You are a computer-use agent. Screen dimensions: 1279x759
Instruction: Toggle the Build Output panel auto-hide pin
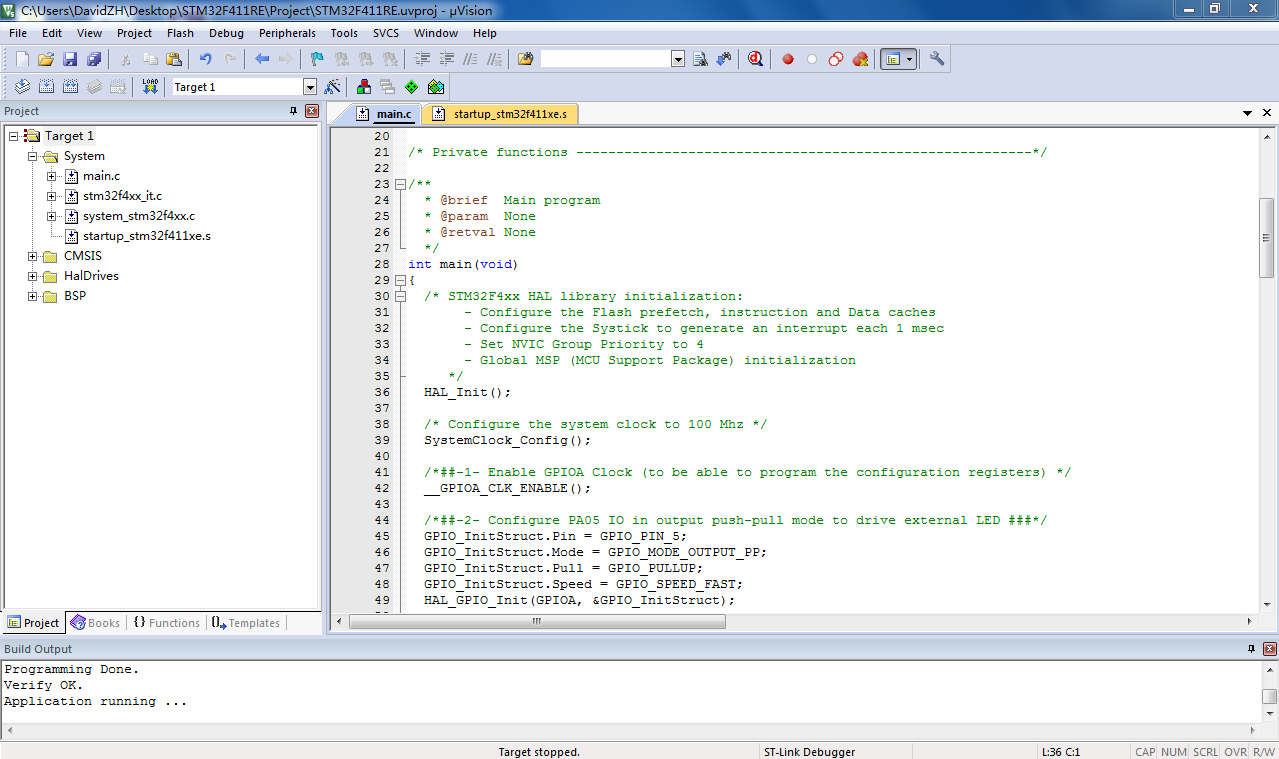(1251, 649)
